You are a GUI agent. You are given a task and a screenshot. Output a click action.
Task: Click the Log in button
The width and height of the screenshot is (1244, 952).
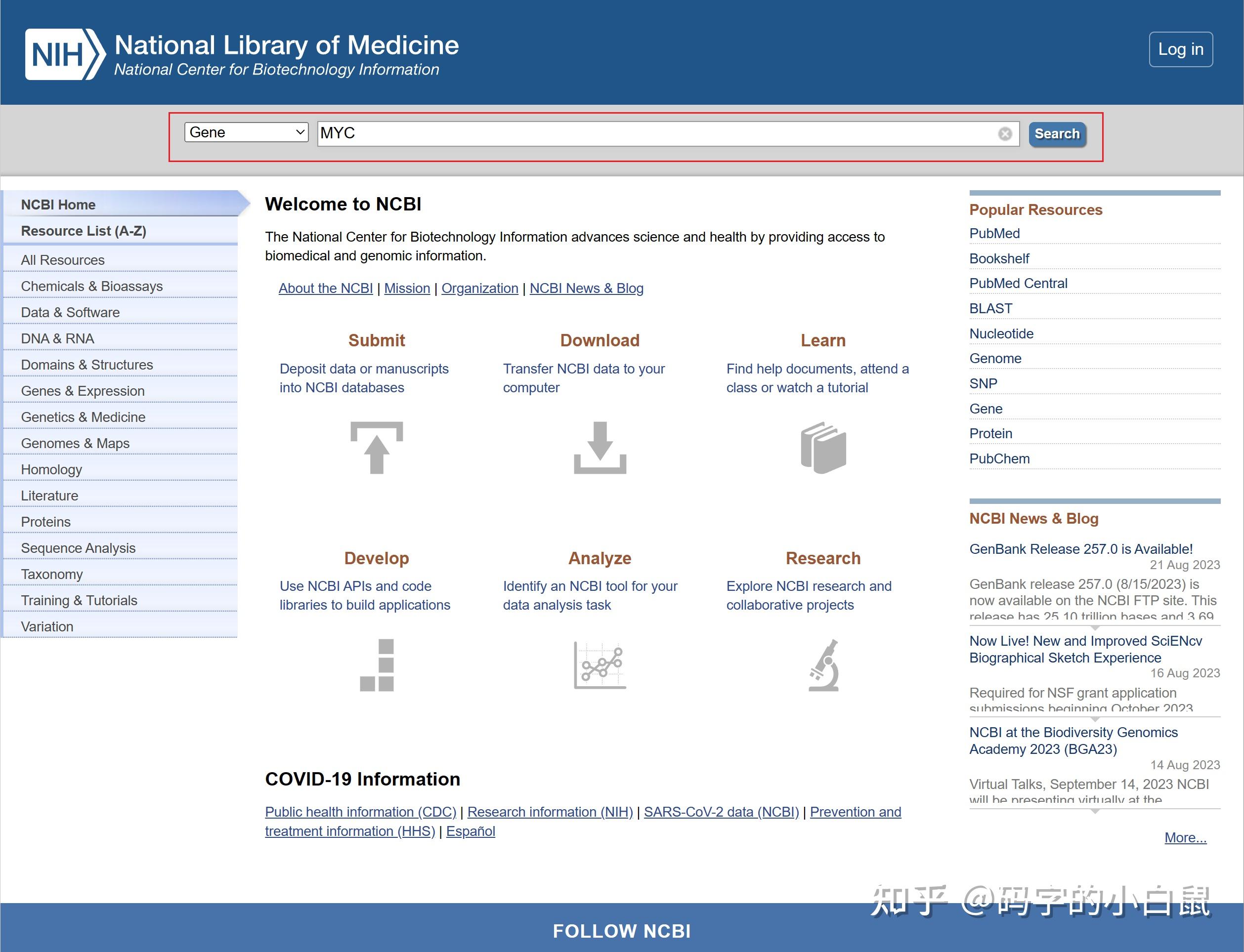1181,49
